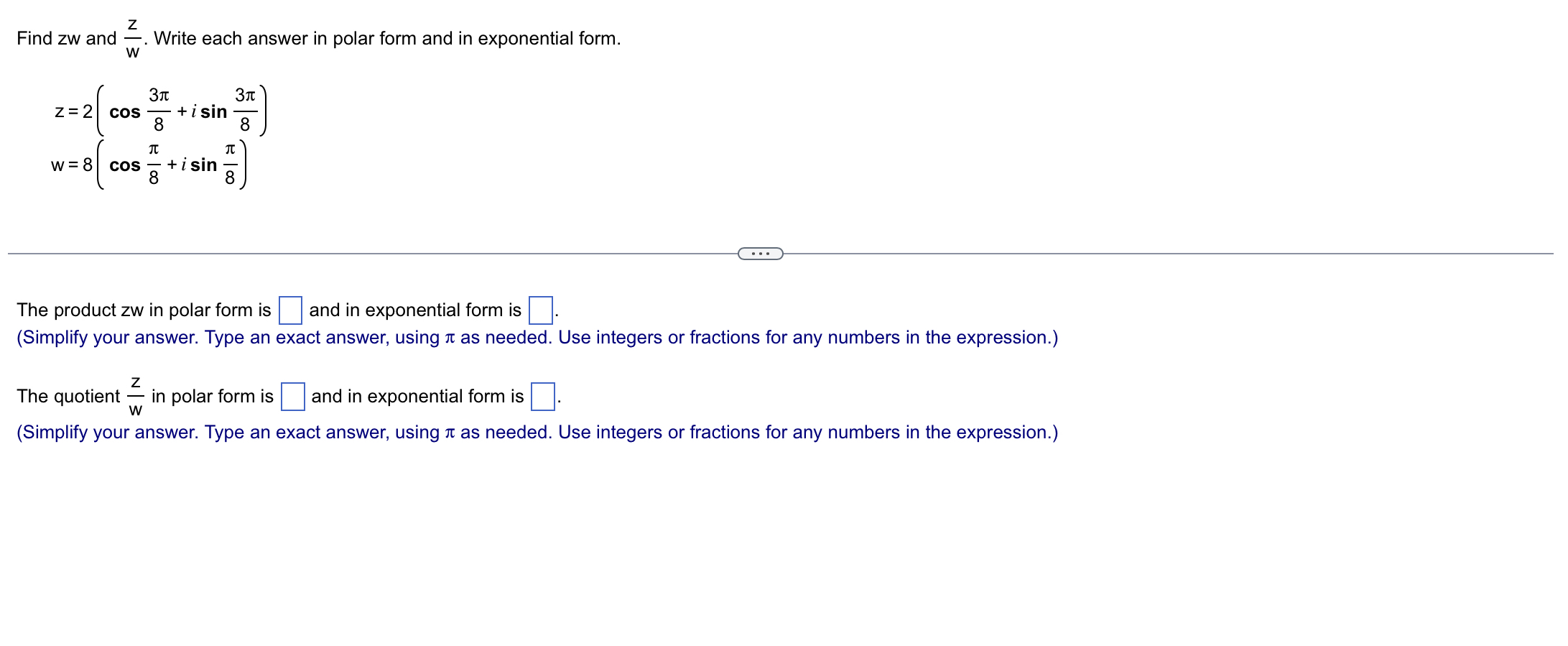Select the product zw prompt text
1568x646 pixels.
[x=142, y=310]
